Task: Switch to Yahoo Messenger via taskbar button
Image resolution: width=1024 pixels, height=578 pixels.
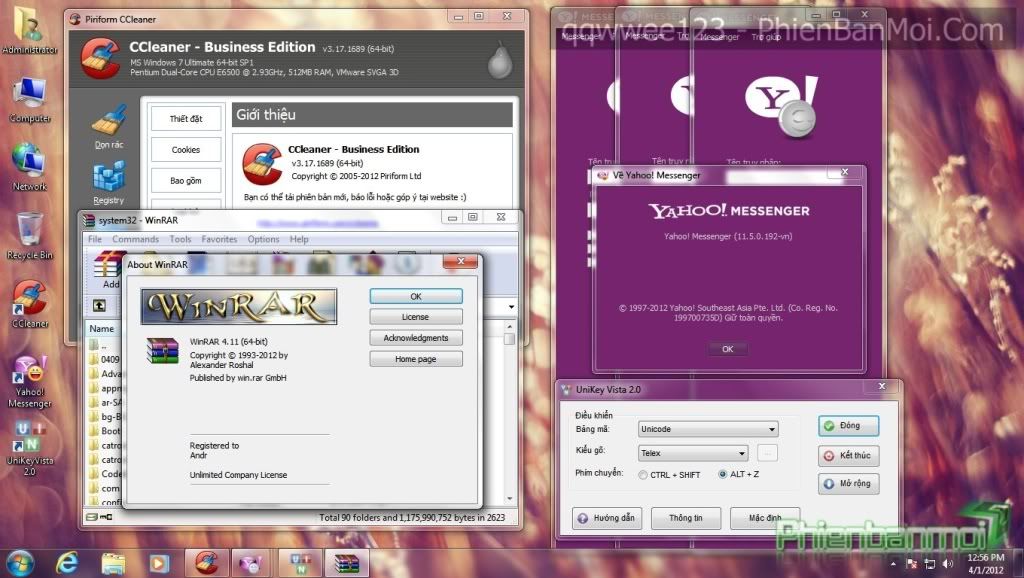Action: pos(251,563)
